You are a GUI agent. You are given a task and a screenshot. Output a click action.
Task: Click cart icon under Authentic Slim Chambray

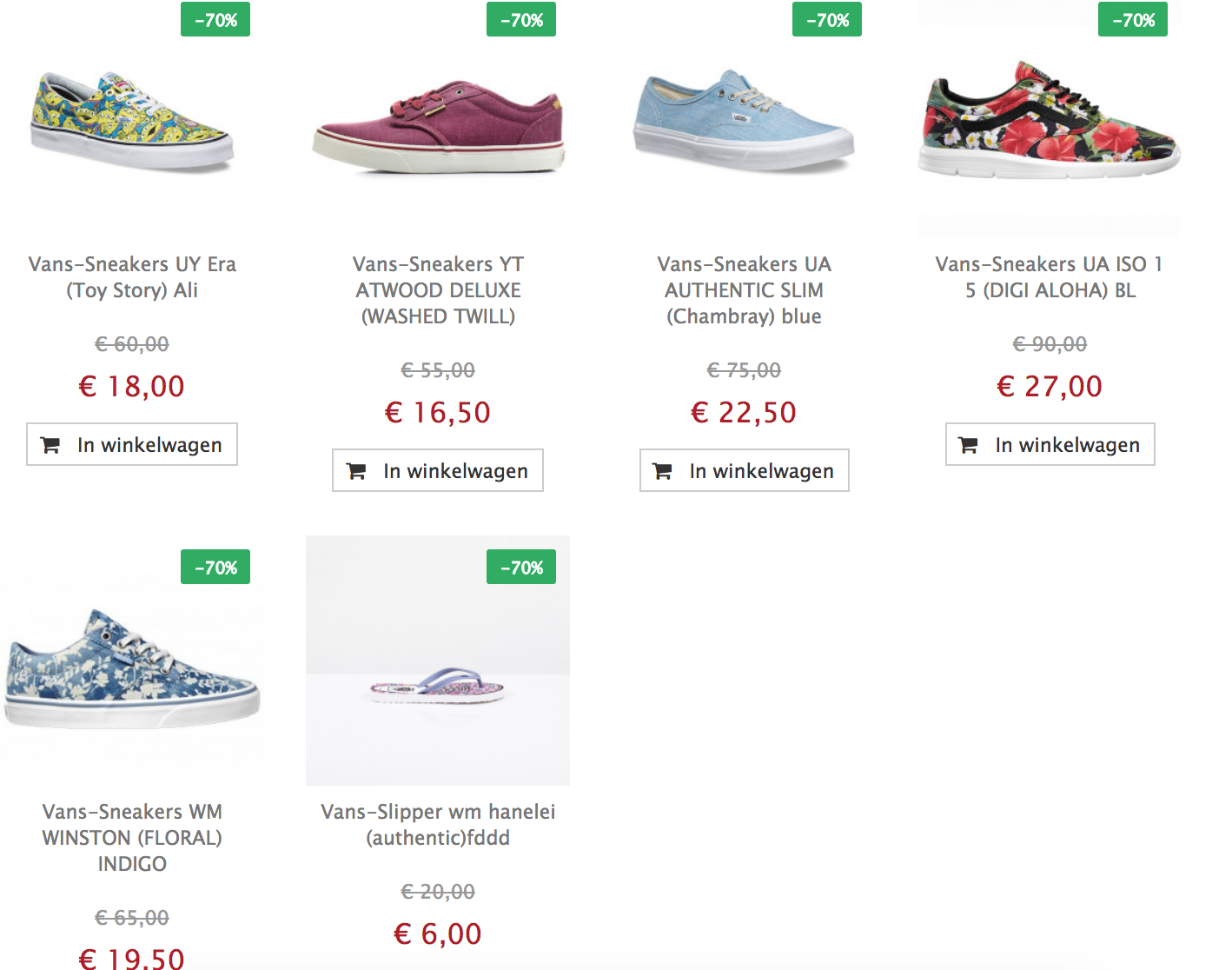pos(663,471)
